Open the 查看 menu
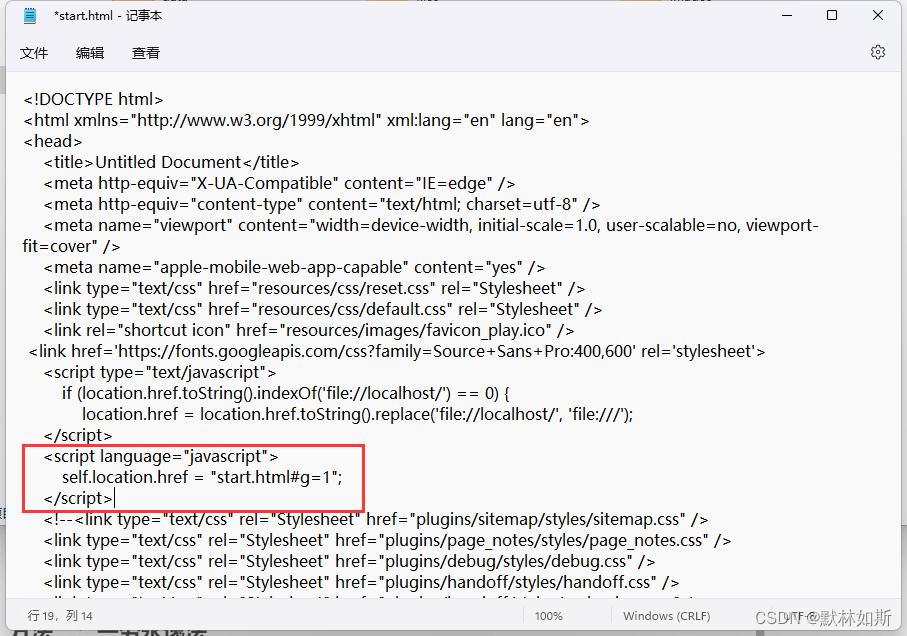 (x=146, y=53)
